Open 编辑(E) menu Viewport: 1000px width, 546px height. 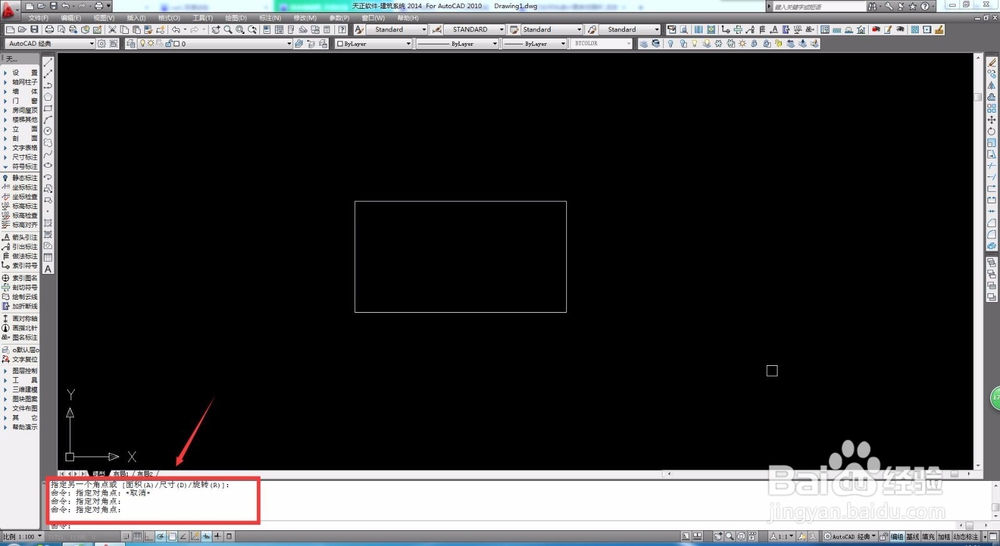point(71,18)
